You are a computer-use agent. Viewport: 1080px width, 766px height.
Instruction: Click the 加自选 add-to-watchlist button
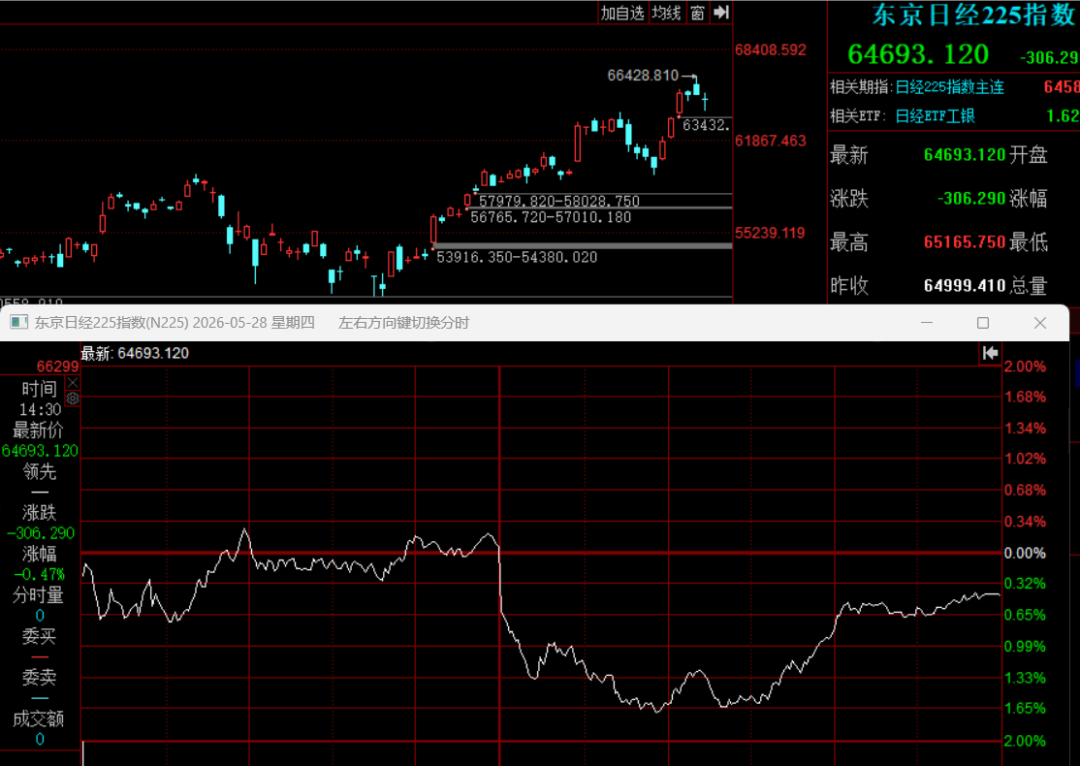coord(622,12)
